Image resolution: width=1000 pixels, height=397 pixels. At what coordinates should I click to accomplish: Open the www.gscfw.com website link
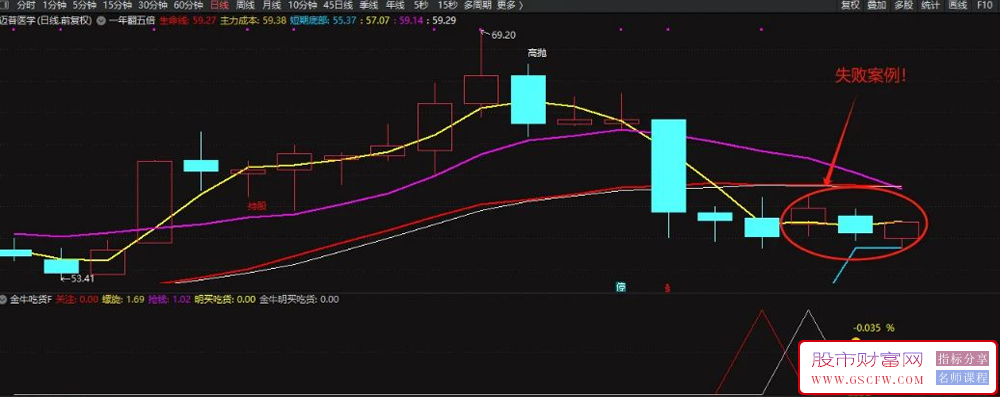coord(867,380)
